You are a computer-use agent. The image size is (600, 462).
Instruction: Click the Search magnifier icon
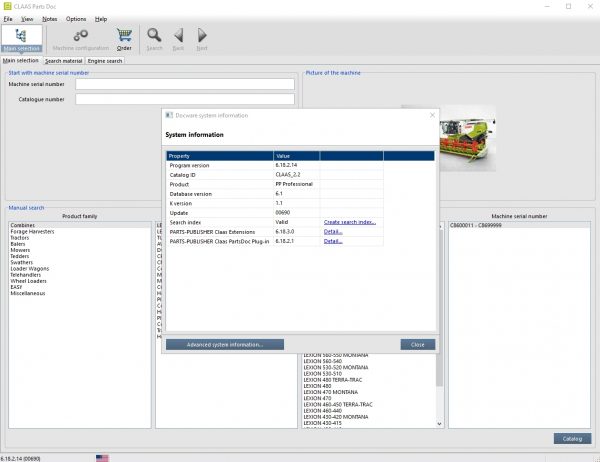tap(154, 38)
